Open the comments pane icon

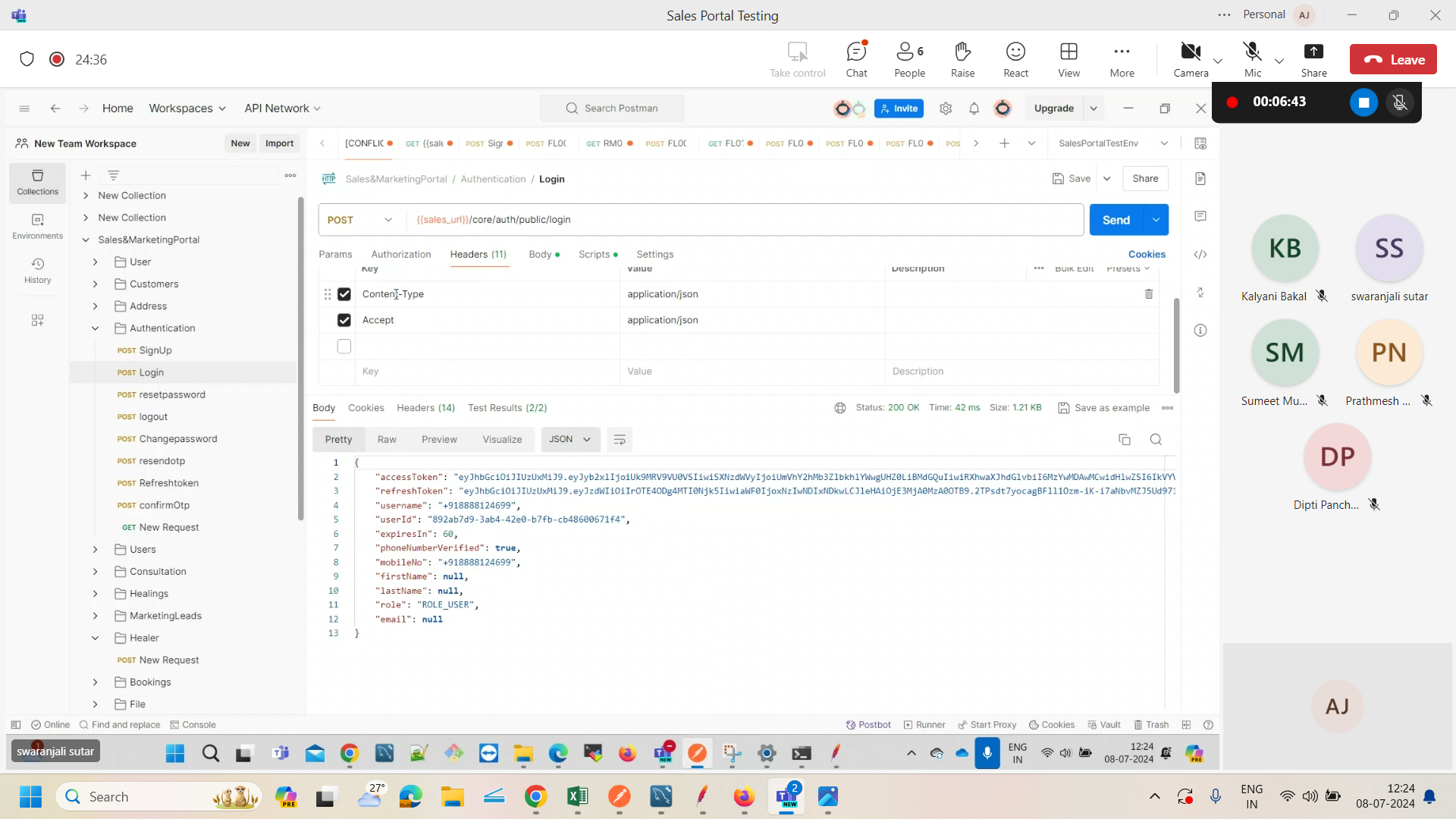tap(1200, 216)
